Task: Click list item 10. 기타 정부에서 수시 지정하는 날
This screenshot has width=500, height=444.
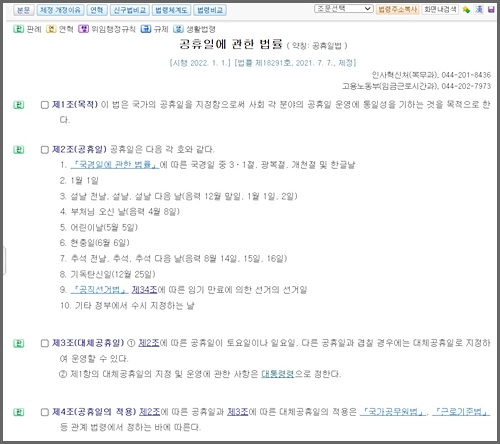Action: click(x=127, y=306)
